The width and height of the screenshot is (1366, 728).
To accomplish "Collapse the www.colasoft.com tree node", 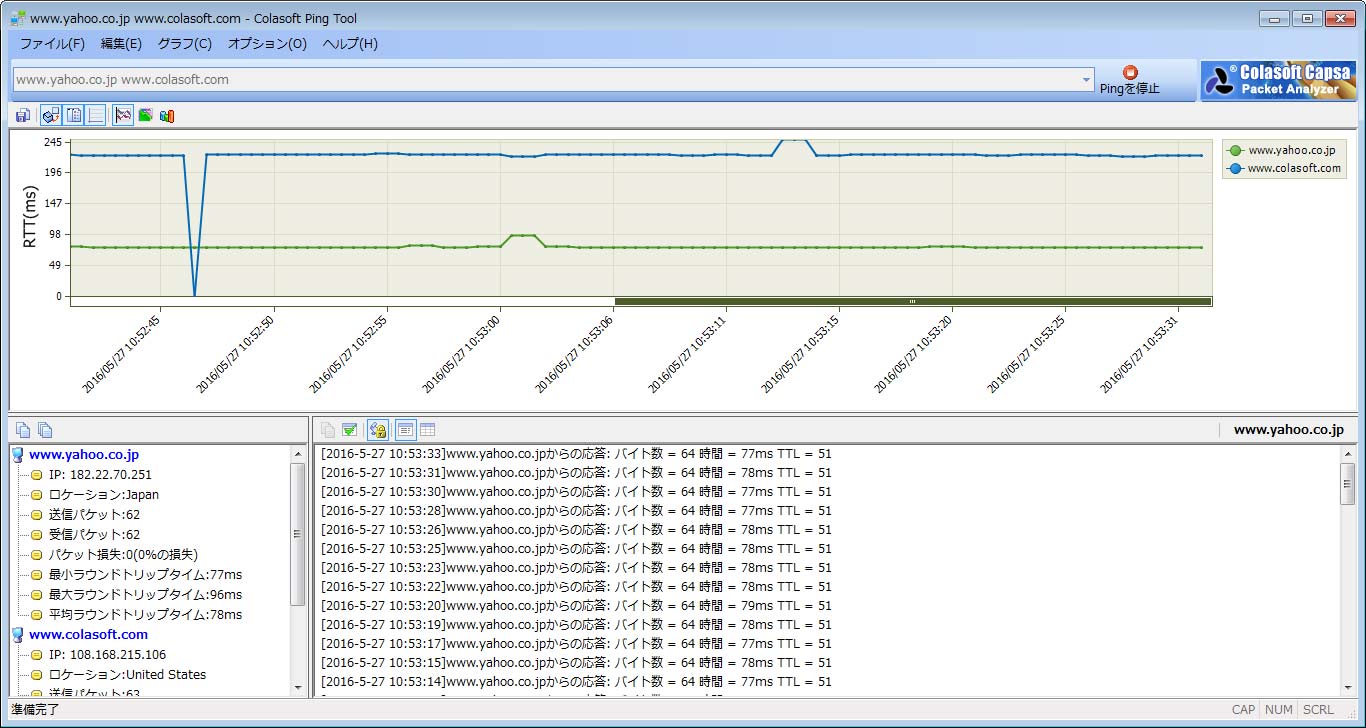I will click(17, 635).
